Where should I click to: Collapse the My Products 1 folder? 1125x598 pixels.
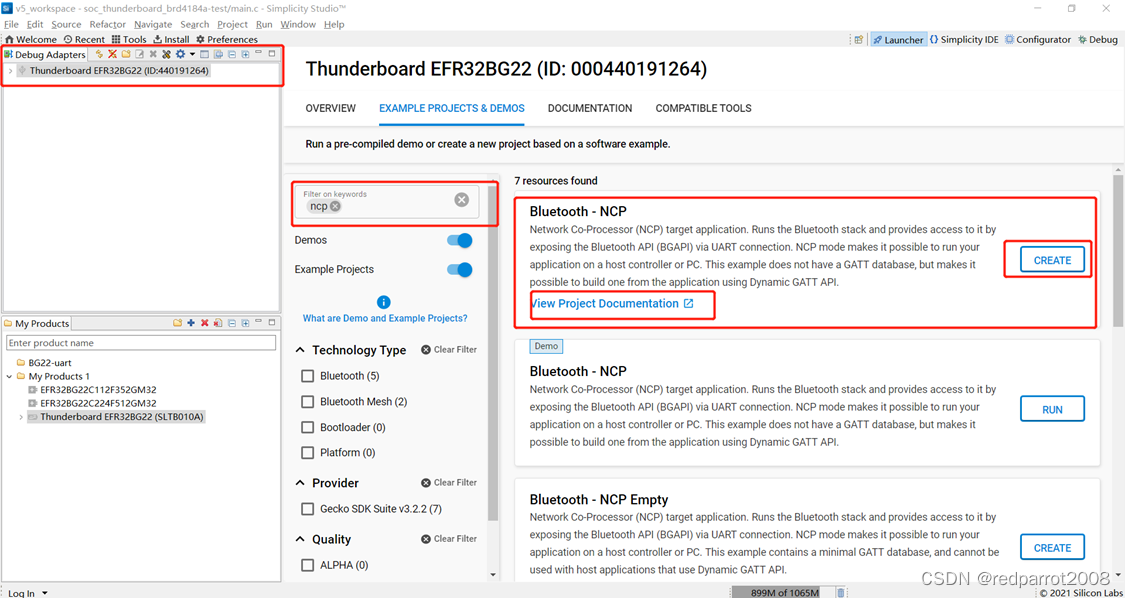click(8, 376)
